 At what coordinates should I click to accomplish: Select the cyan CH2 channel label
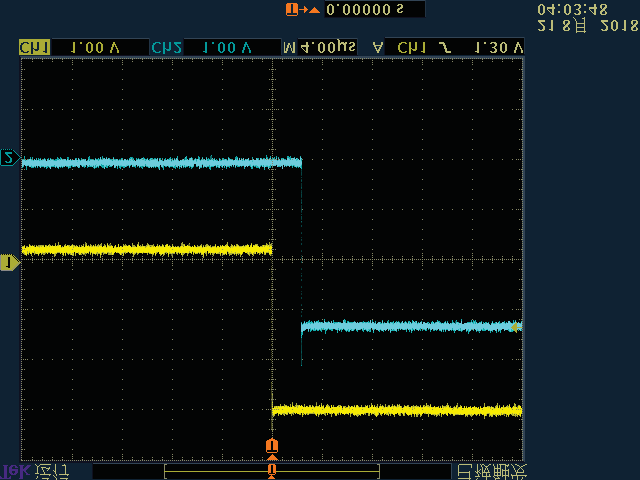[x=165, y=47]
